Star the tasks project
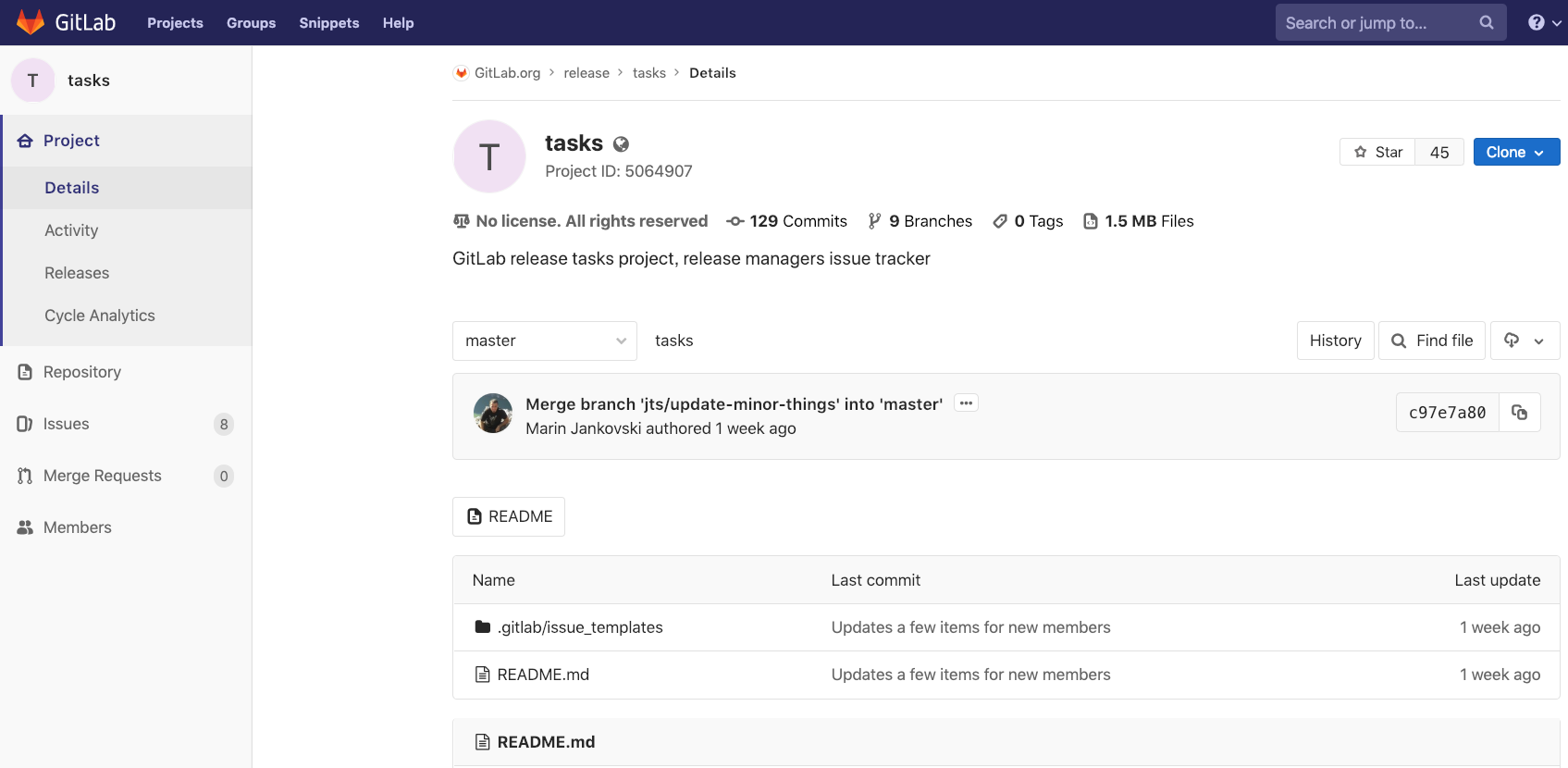The width and height of the screenshot is (1568, 768). (x=1377, y=152)
